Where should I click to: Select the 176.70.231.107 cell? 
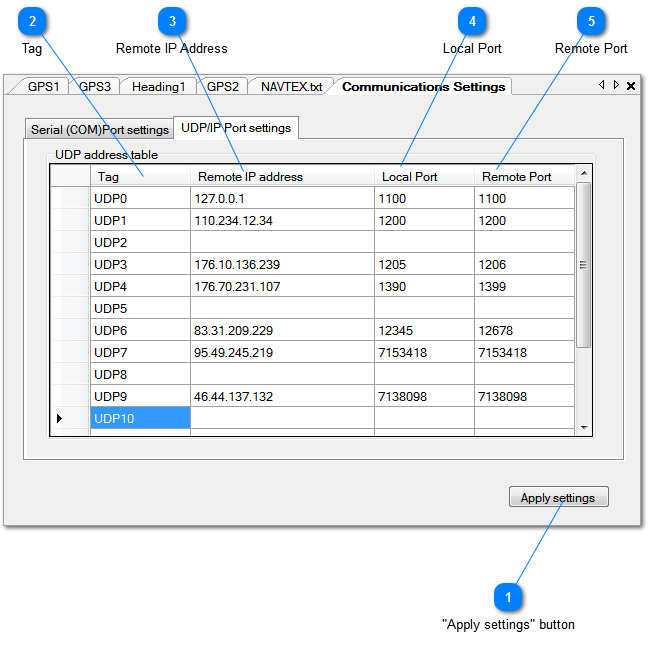pos(282,286)
